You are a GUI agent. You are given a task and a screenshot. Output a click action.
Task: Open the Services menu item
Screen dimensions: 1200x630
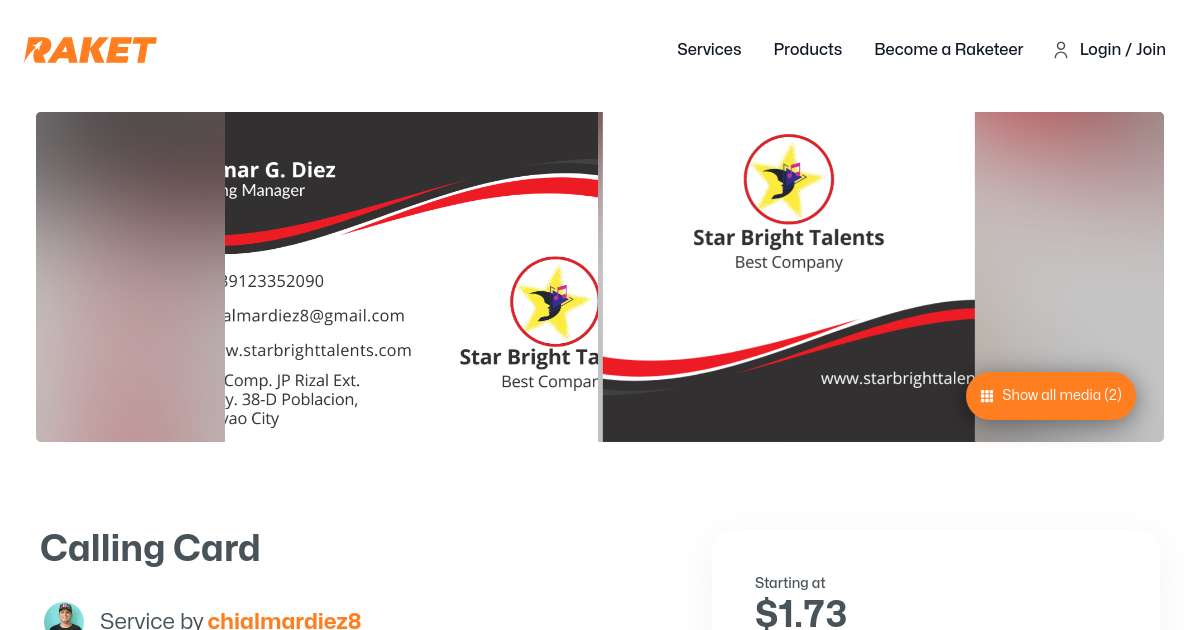point(709,50)
